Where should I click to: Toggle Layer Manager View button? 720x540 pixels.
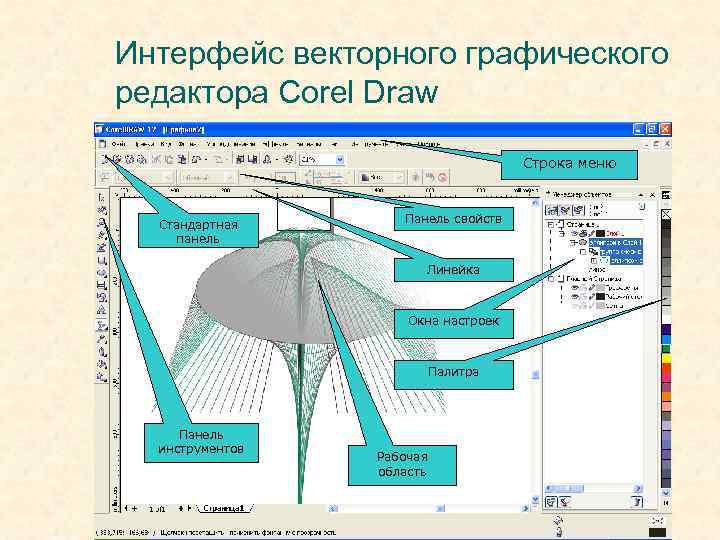pos(579,210)
